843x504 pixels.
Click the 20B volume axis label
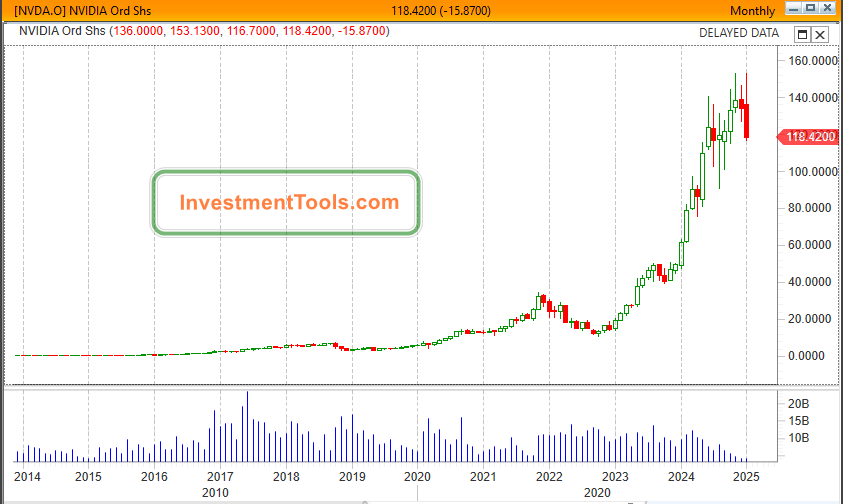798,403
